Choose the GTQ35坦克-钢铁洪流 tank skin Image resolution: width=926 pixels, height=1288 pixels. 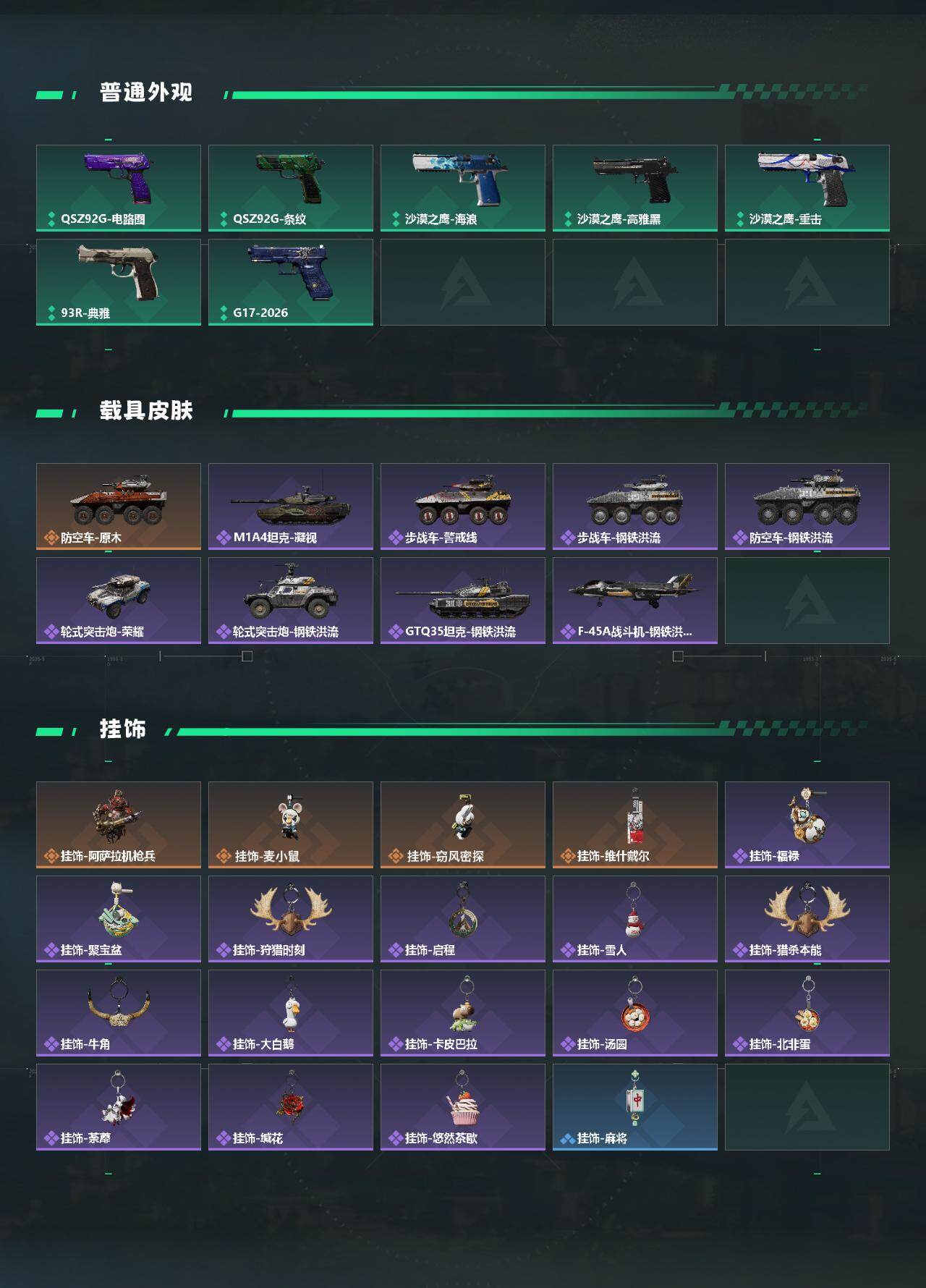pyautogui.click(x=463, y=601)
